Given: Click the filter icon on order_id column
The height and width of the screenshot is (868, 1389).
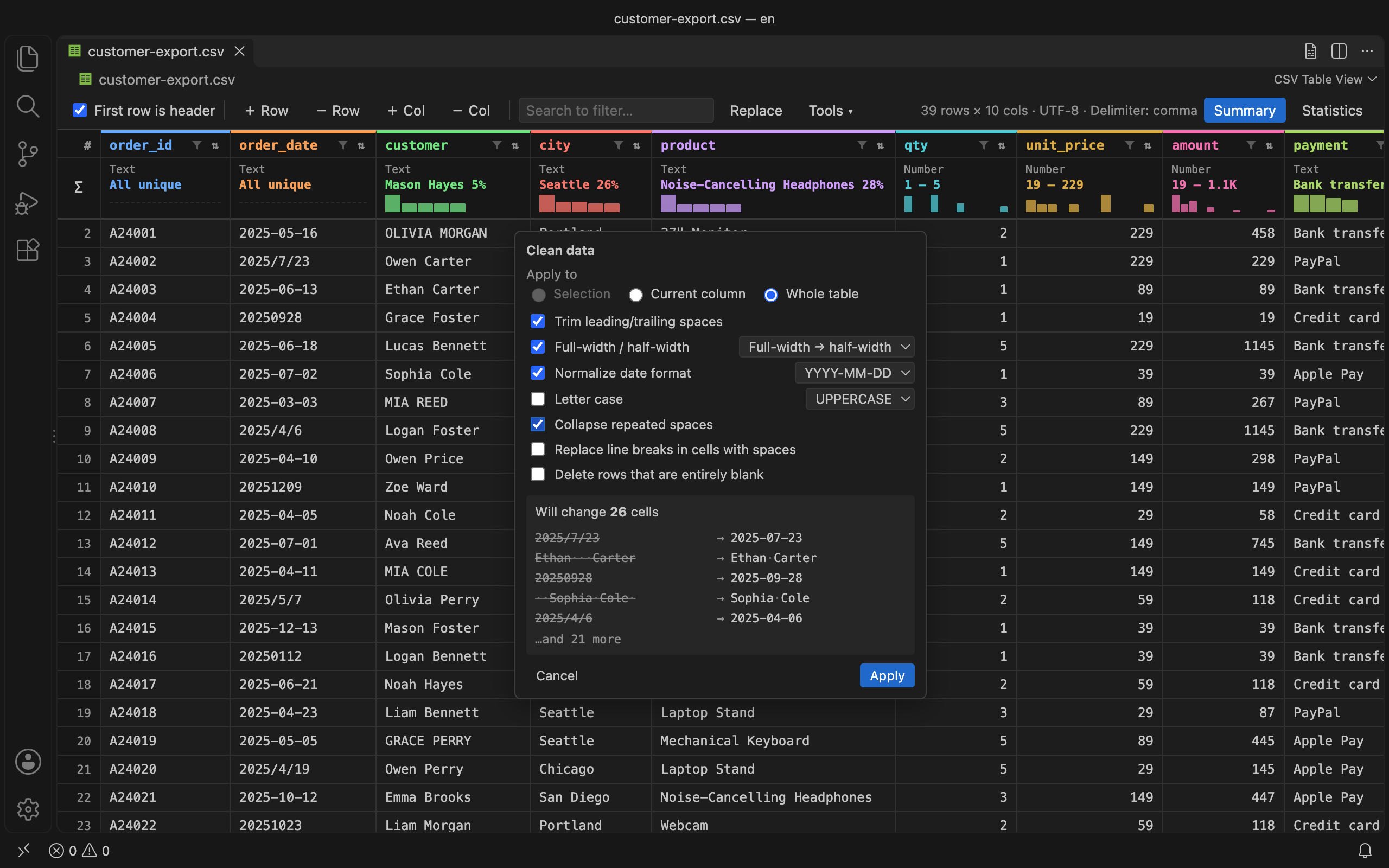Looking at the screenshot, I should (197, 145).
